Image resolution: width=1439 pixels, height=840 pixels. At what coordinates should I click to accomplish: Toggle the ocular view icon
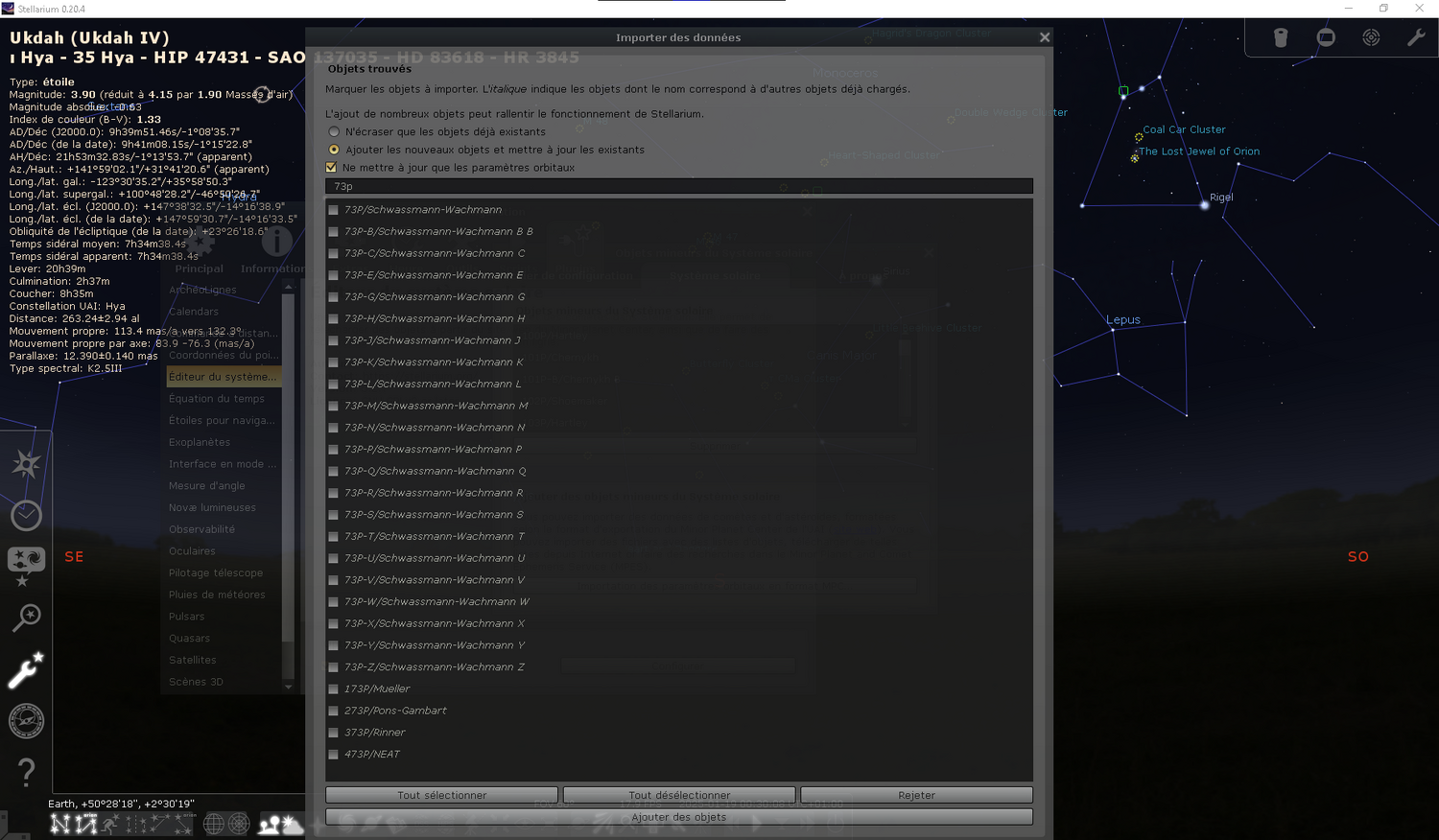click(x=1281, y=37)
